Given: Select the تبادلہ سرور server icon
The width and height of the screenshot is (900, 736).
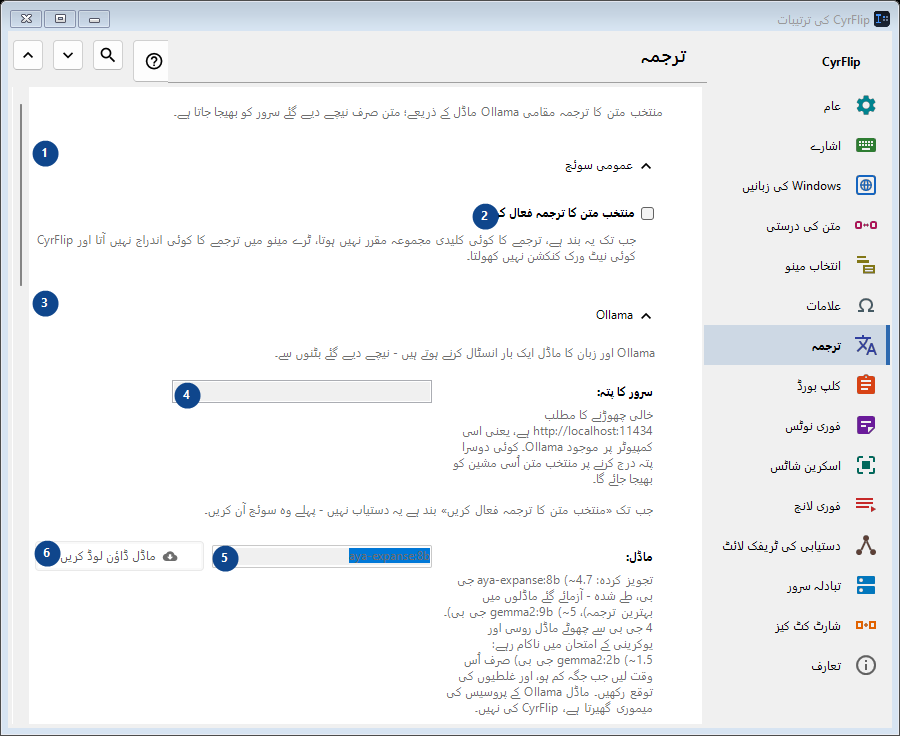Looking at the screenshot, I should click(x=866, y=585).
